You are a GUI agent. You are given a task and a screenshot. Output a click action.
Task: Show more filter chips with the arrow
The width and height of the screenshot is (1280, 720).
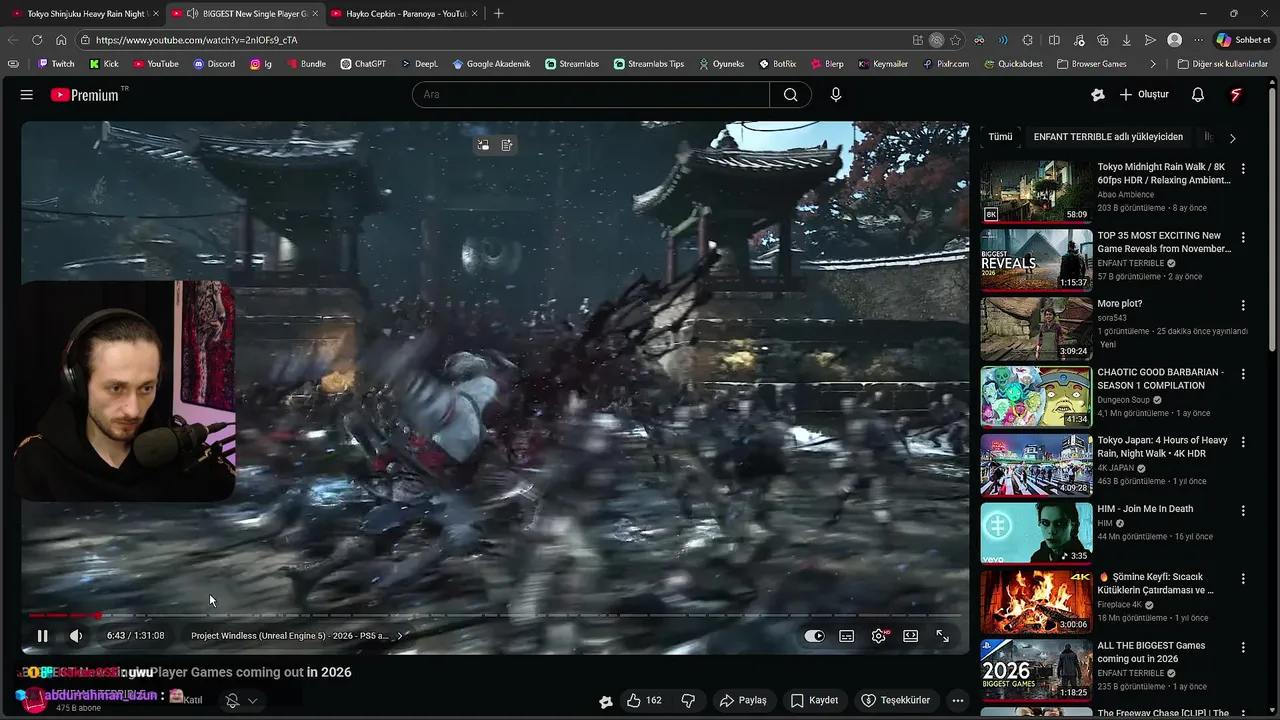1232,138
